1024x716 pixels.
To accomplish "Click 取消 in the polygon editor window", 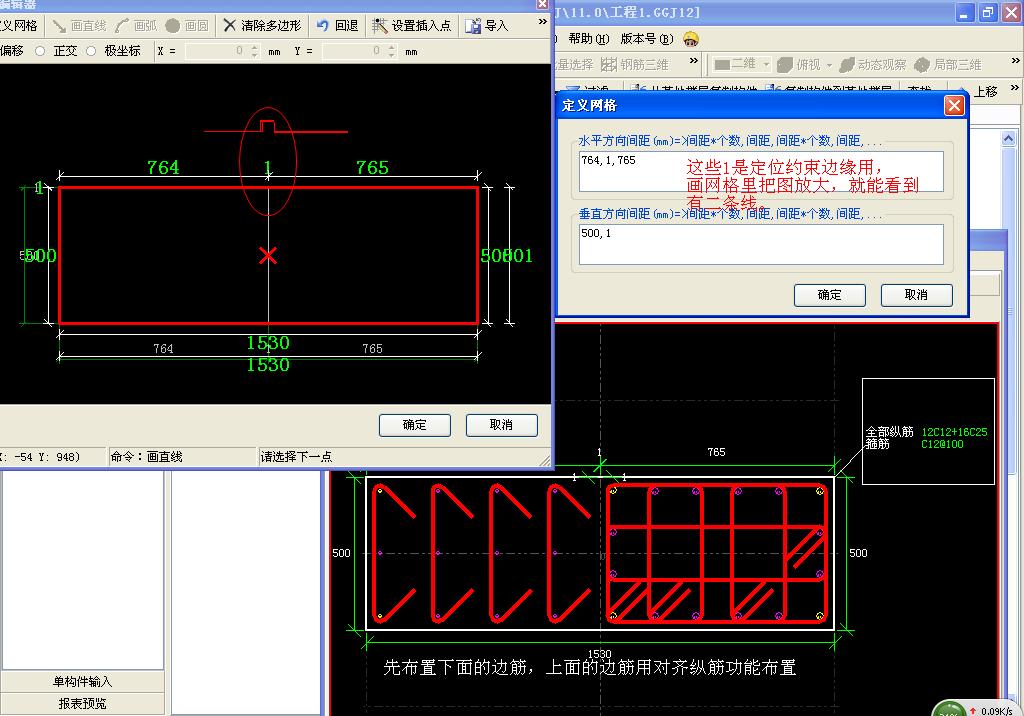I will point(502,425).
